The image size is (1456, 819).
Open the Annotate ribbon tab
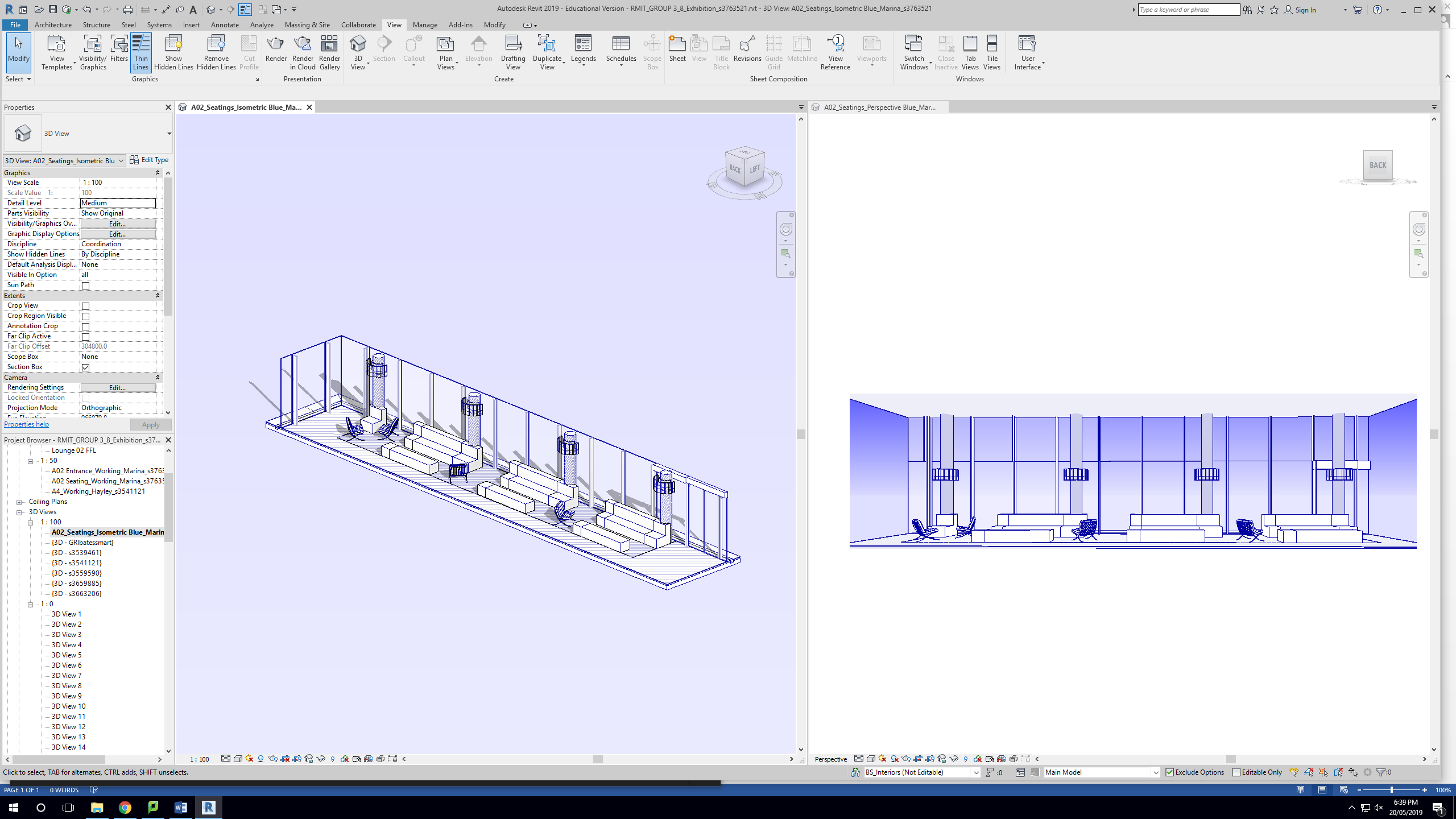[225, 25]
